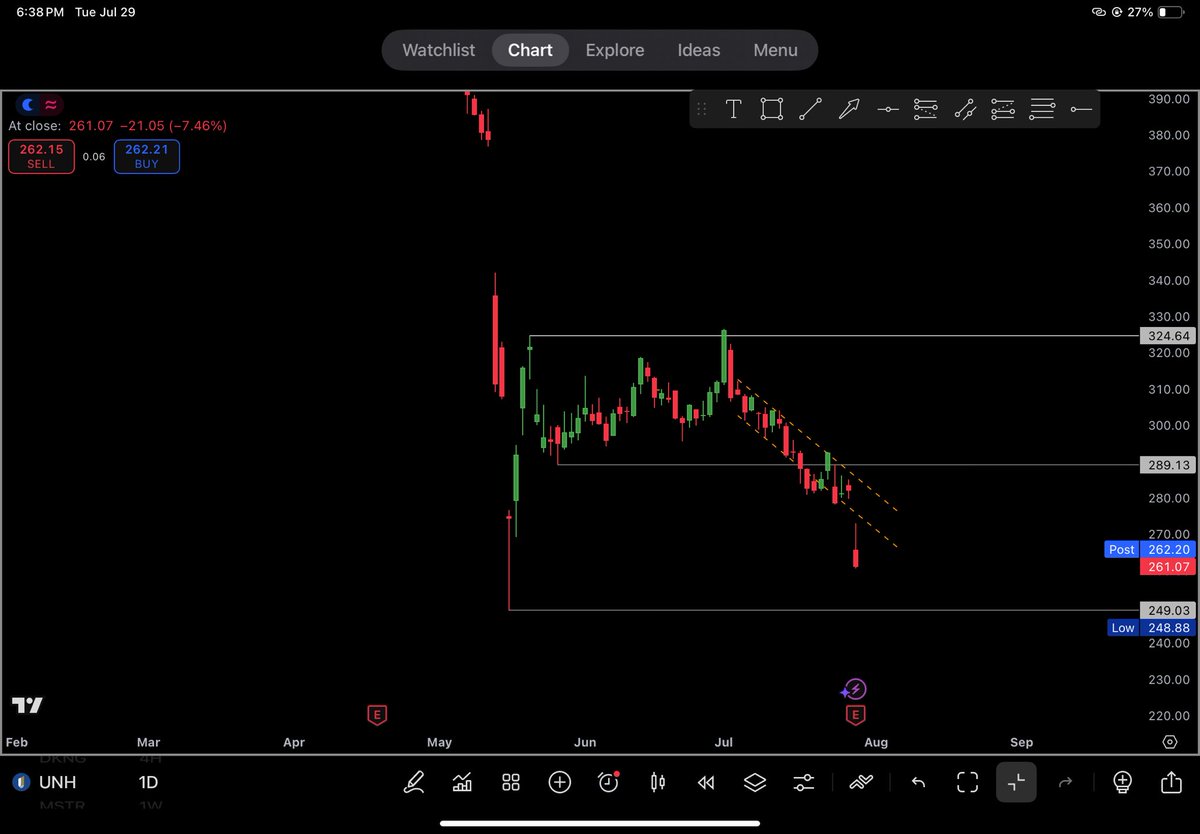Select the Text drawing tool

pyautogui.click(x=733, y=109)
